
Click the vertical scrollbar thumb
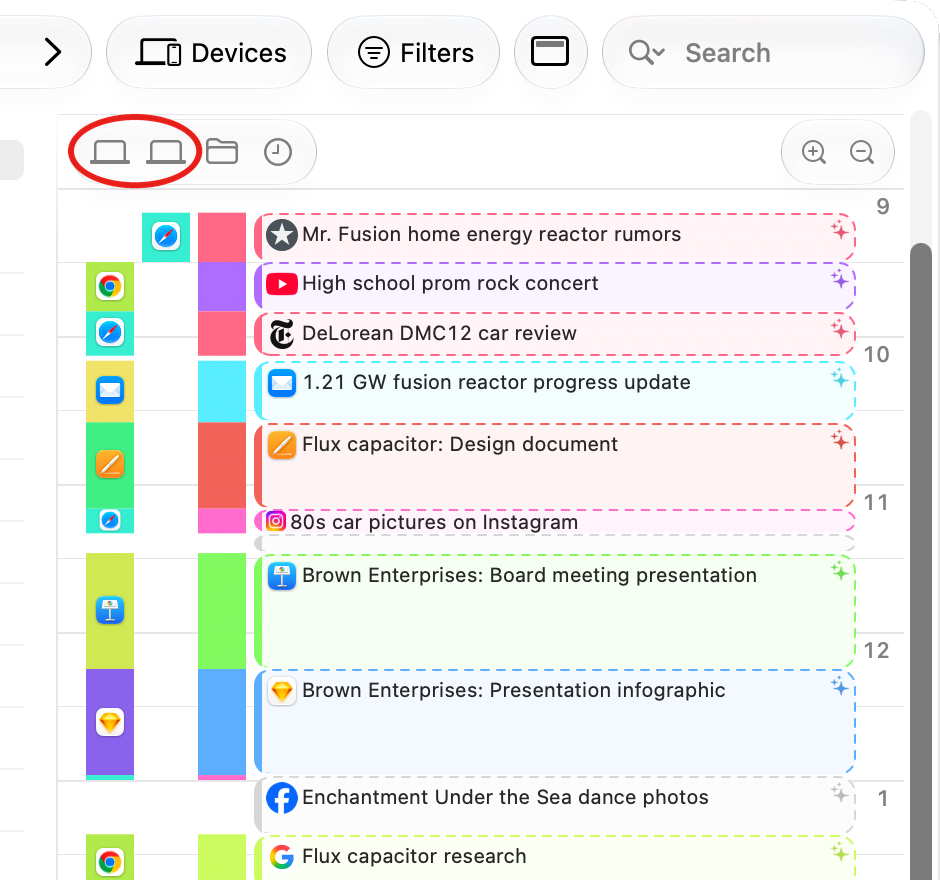[921, 561]
